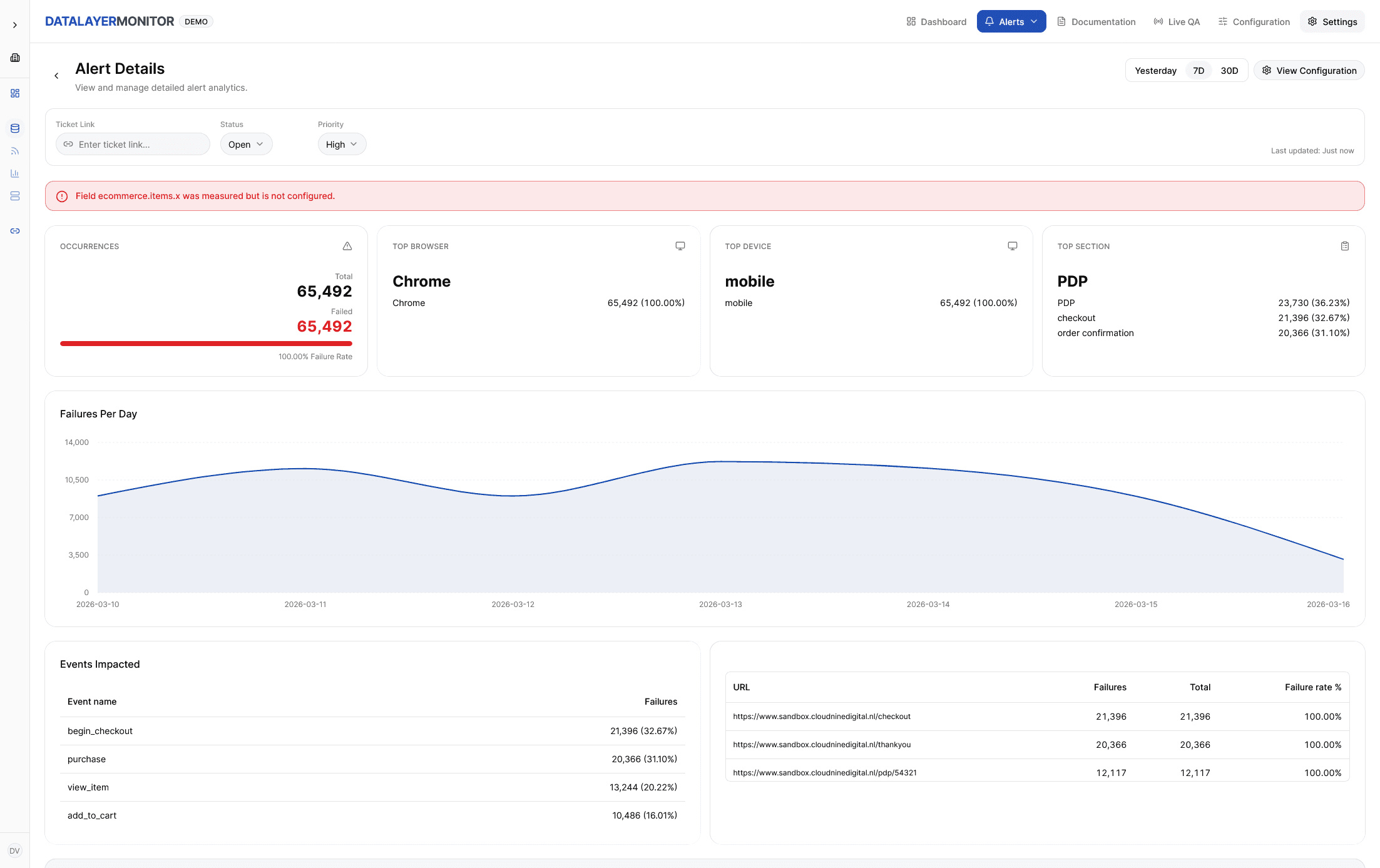The width and height of the screenshot is (1380, 868).
Task: Open the Status dropdown set to Open
Action: pos(246,144)
